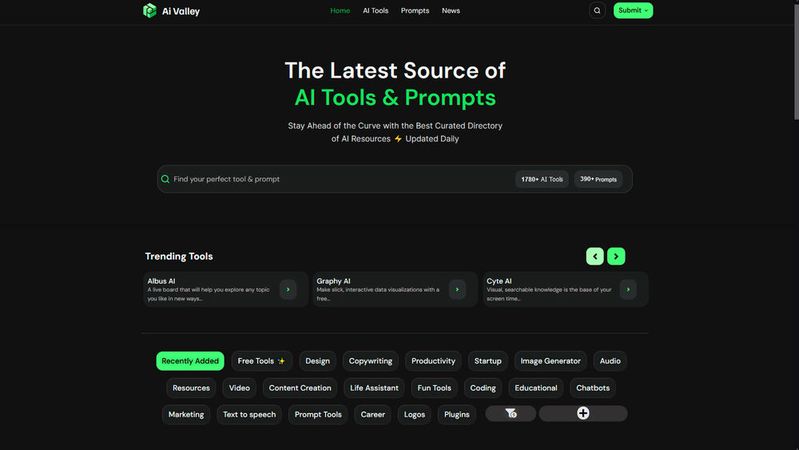Open search with the header magnifier icon

pyautogui.click(x=597, y=11)
